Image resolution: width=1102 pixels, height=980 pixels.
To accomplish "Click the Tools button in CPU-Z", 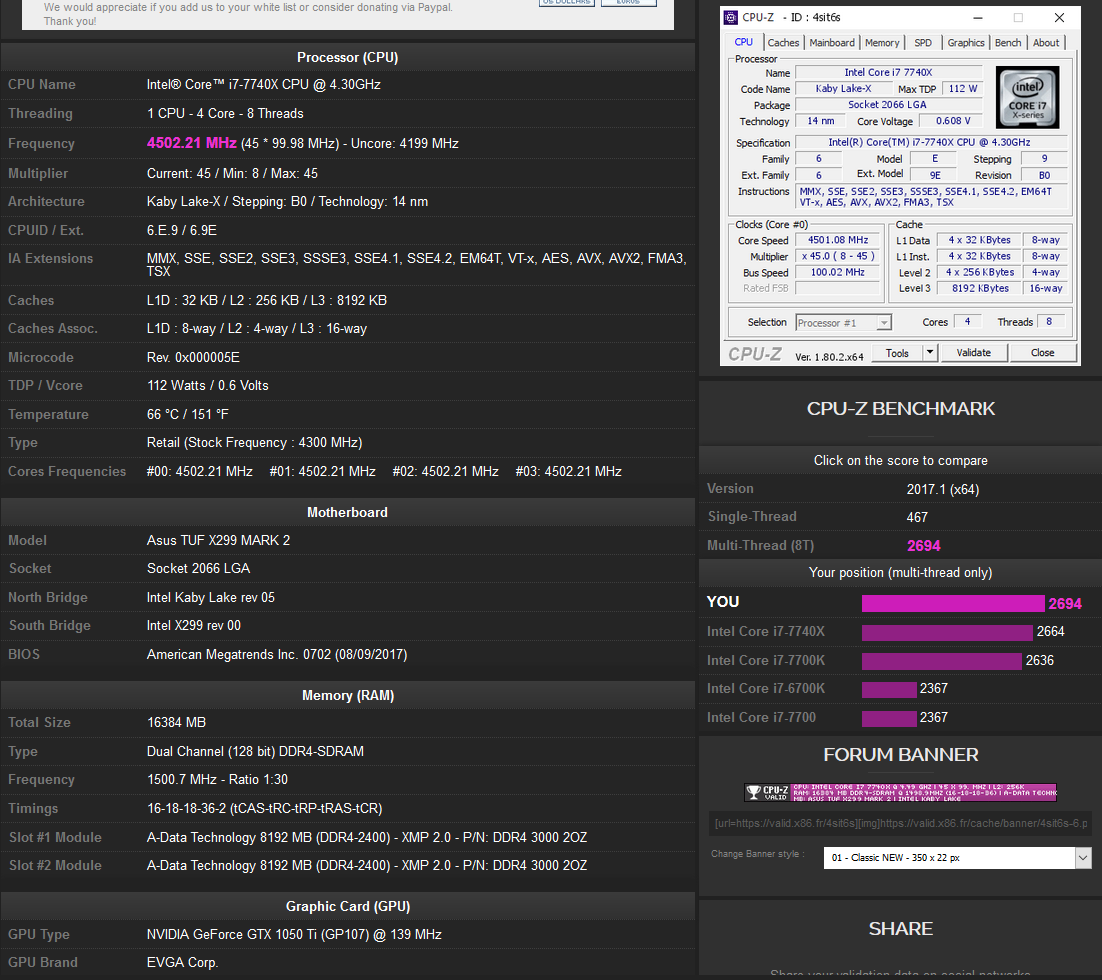I will (x=897, y=353).
